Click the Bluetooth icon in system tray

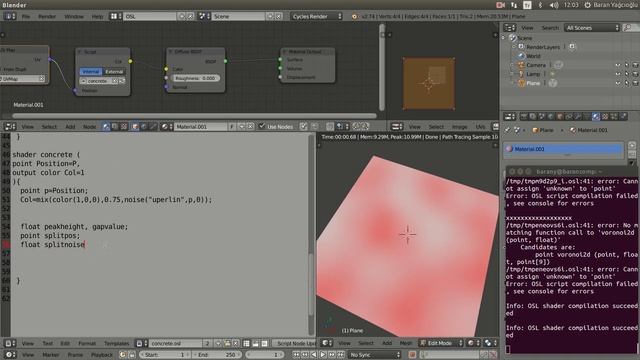click(540, 5)
